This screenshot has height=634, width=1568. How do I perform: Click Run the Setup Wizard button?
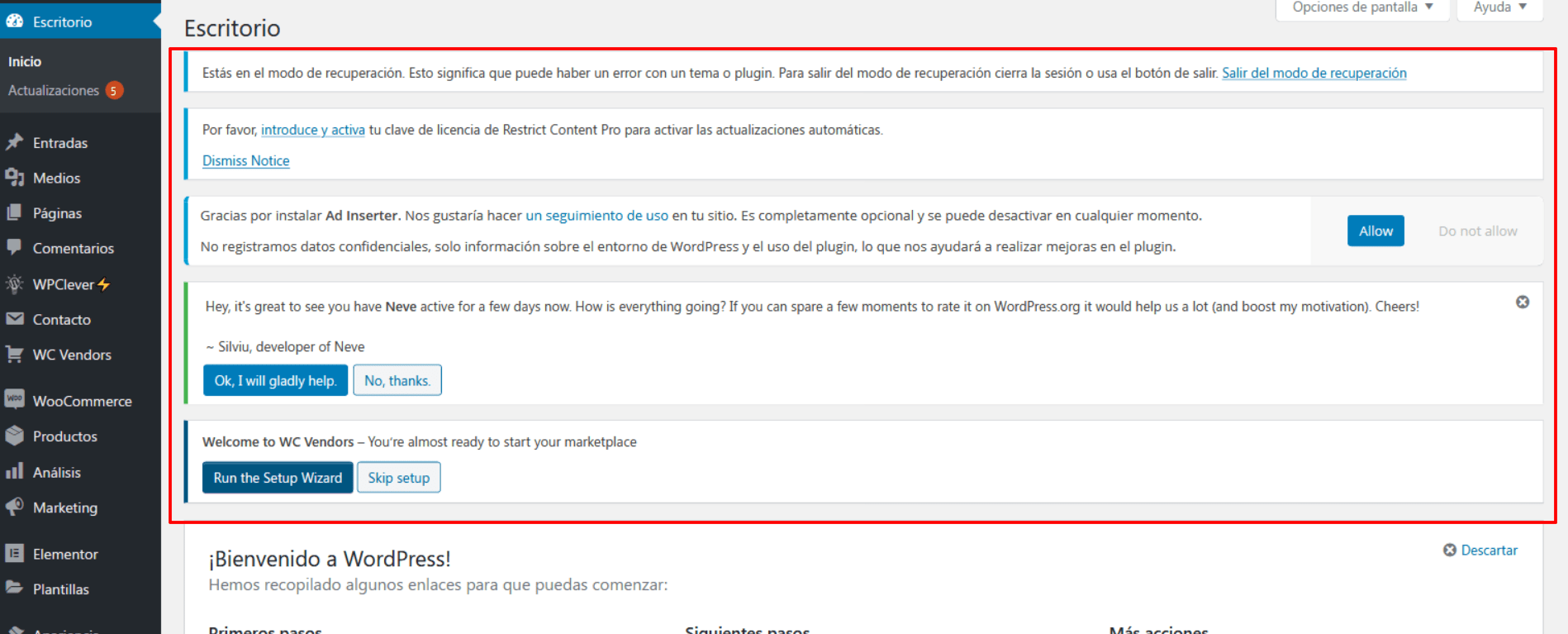[278, 478]
